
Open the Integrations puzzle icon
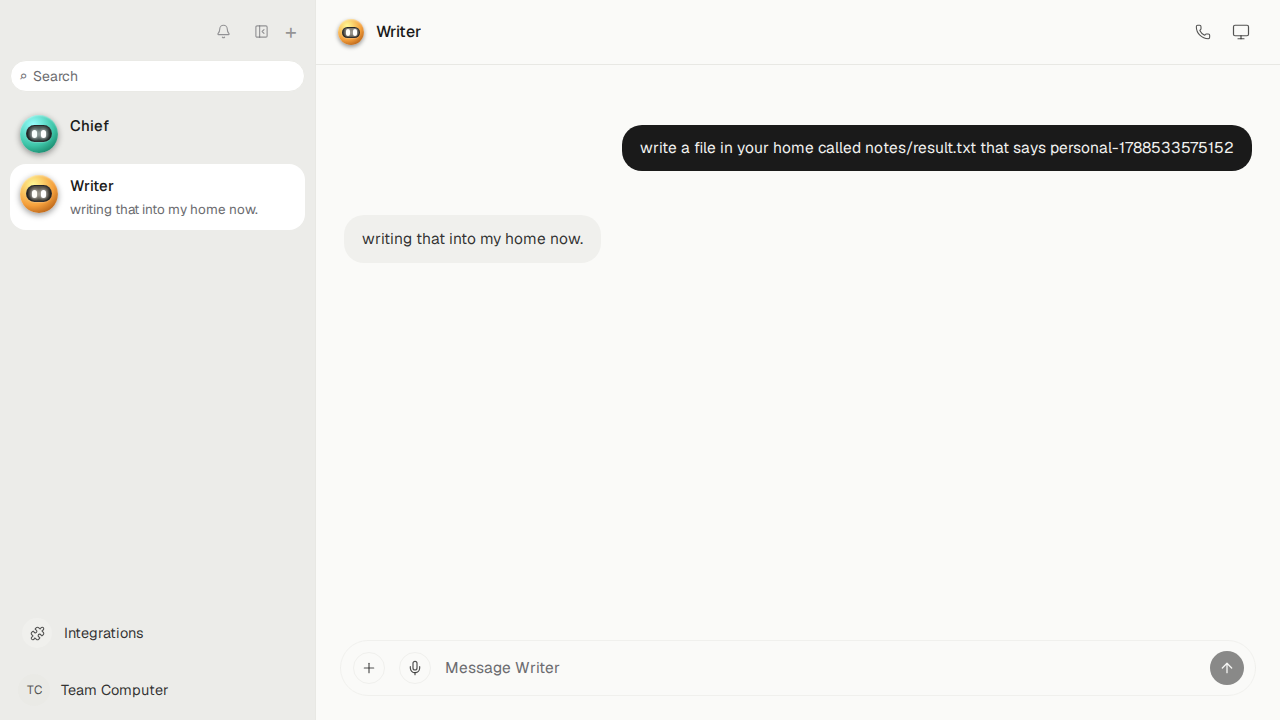pyautogui.click(x=37, y=633)
